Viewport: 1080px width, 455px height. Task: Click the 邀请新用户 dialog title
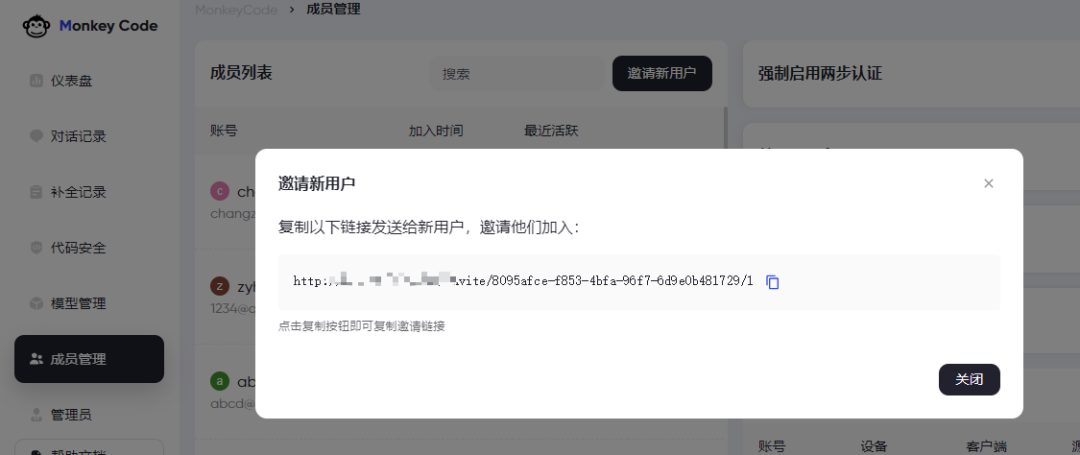coord(317,183)
